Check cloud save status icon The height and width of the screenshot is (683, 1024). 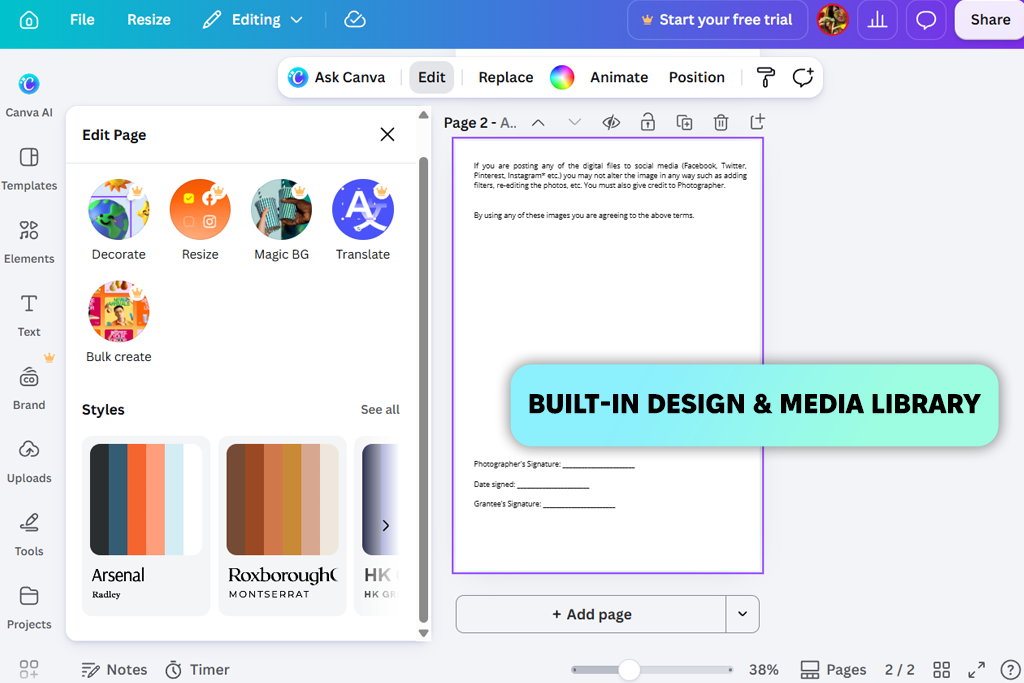355,20
